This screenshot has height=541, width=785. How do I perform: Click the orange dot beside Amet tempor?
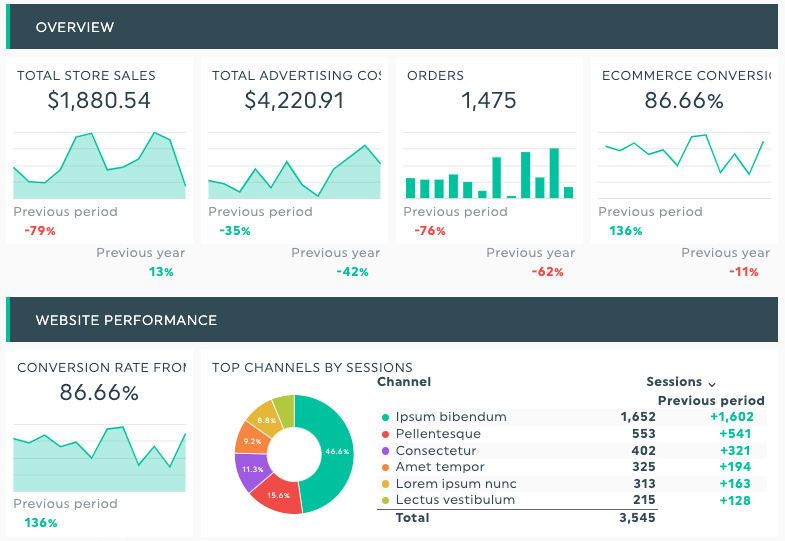point(385,467)
